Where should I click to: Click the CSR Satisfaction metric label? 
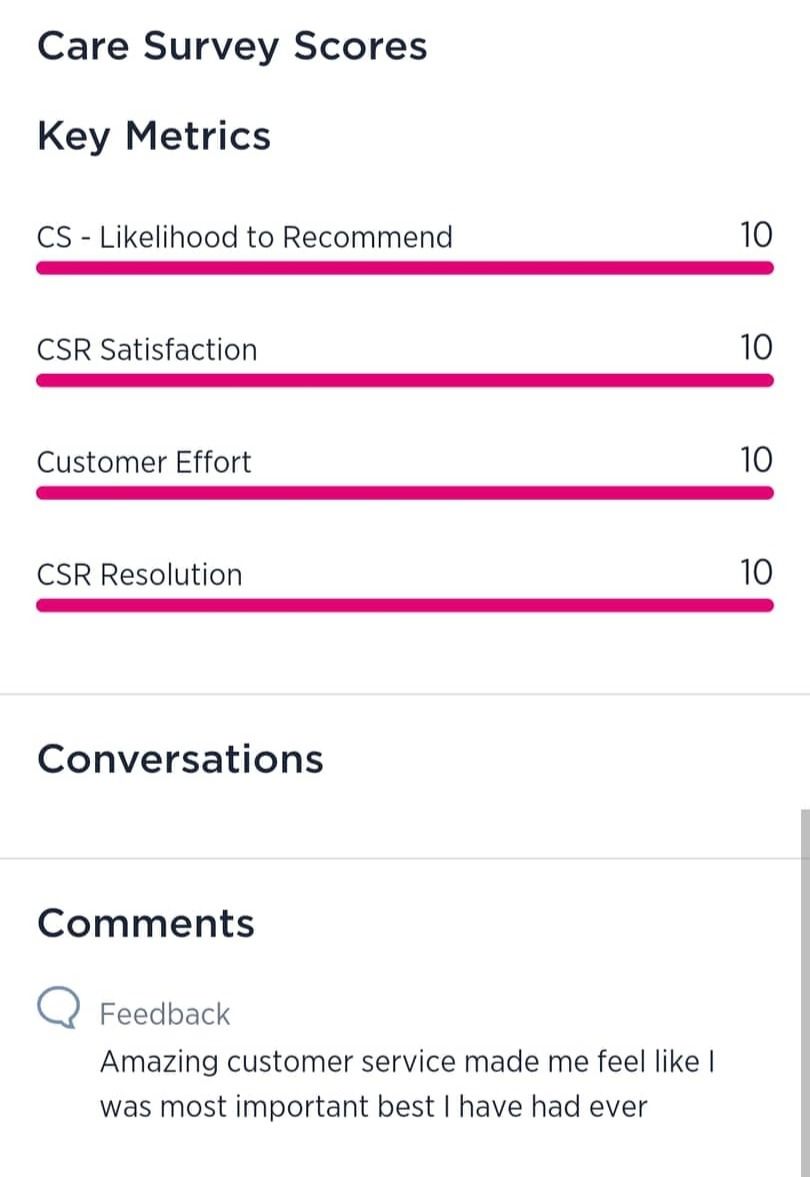pyautogui.click(x=147, y=350)
